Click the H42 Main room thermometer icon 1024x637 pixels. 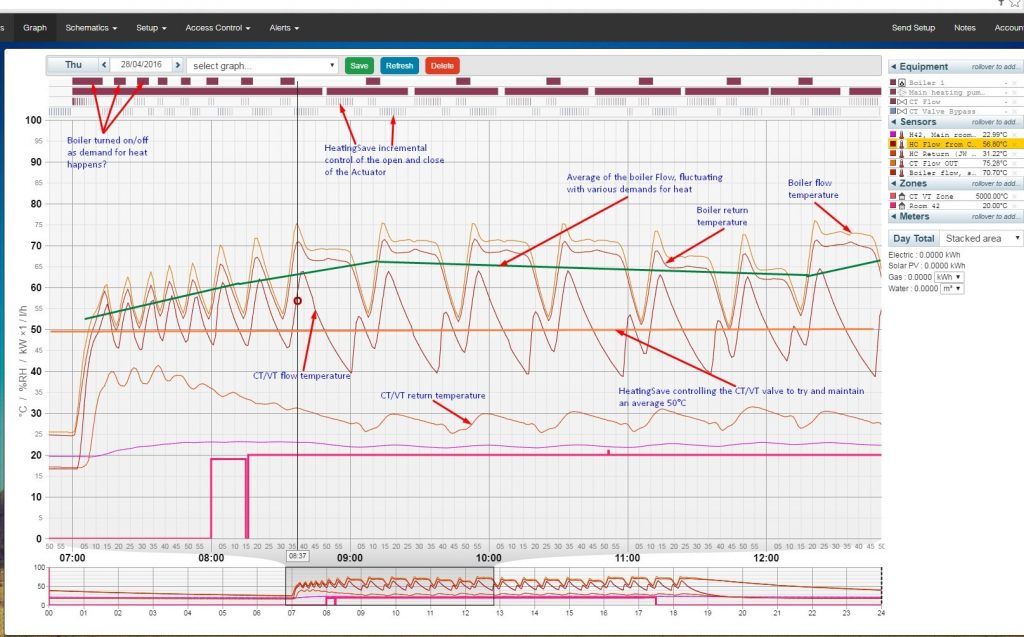[902, 134]
